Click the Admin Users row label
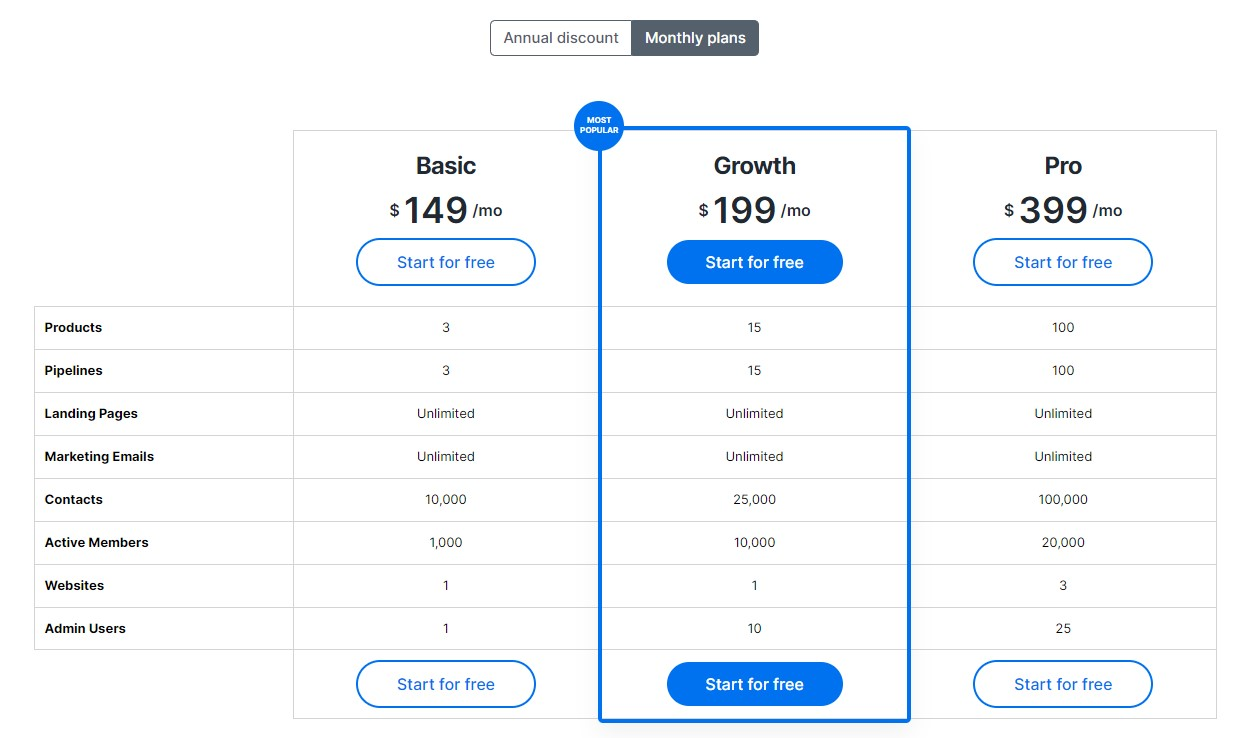Viewport: 1249px width, 738px height. point(85,629)
